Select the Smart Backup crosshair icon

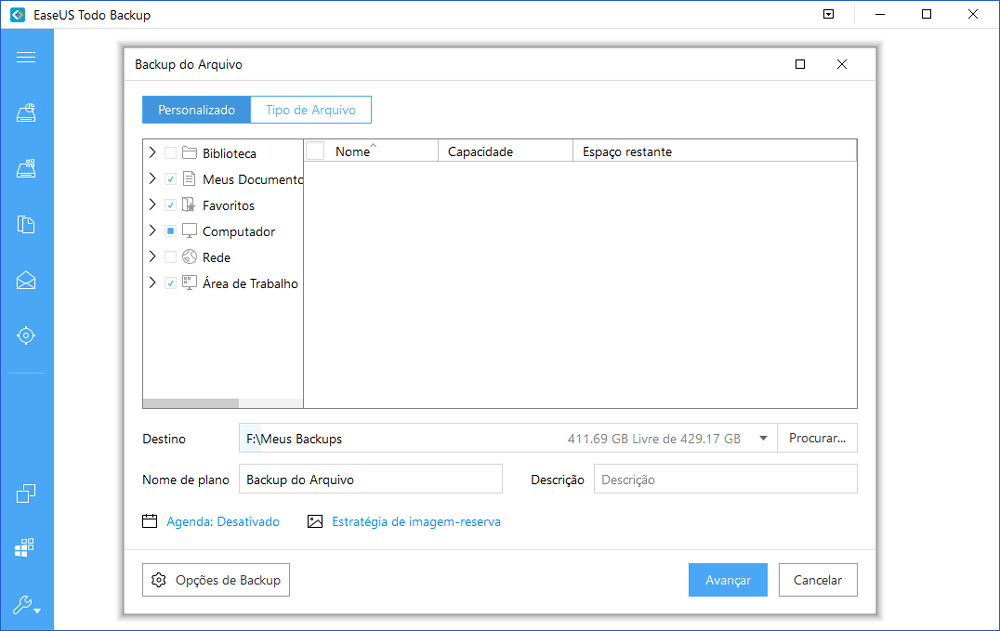point(27,335)
